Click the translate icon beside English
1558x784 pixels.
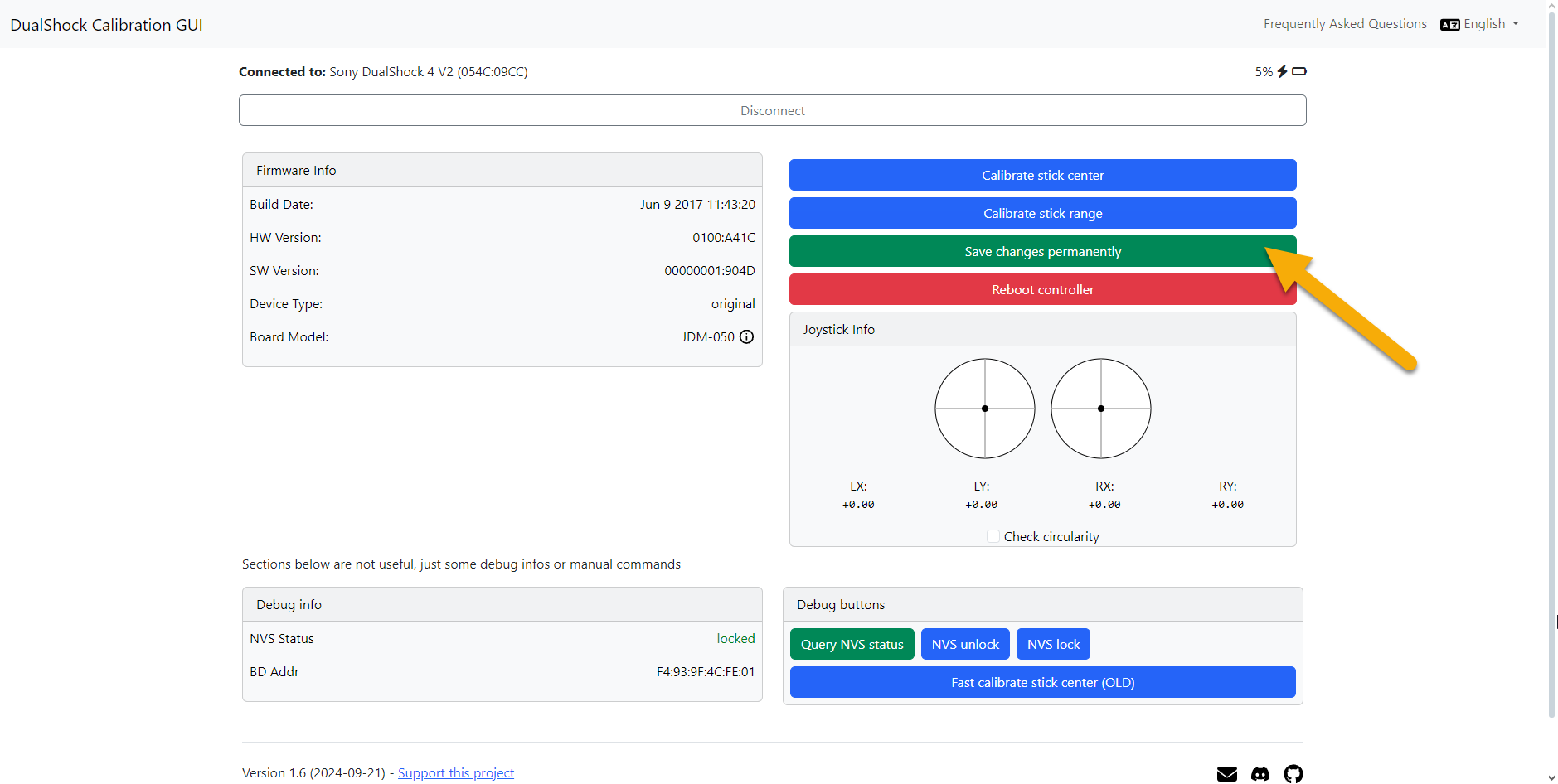click(x=1448, y=24)
